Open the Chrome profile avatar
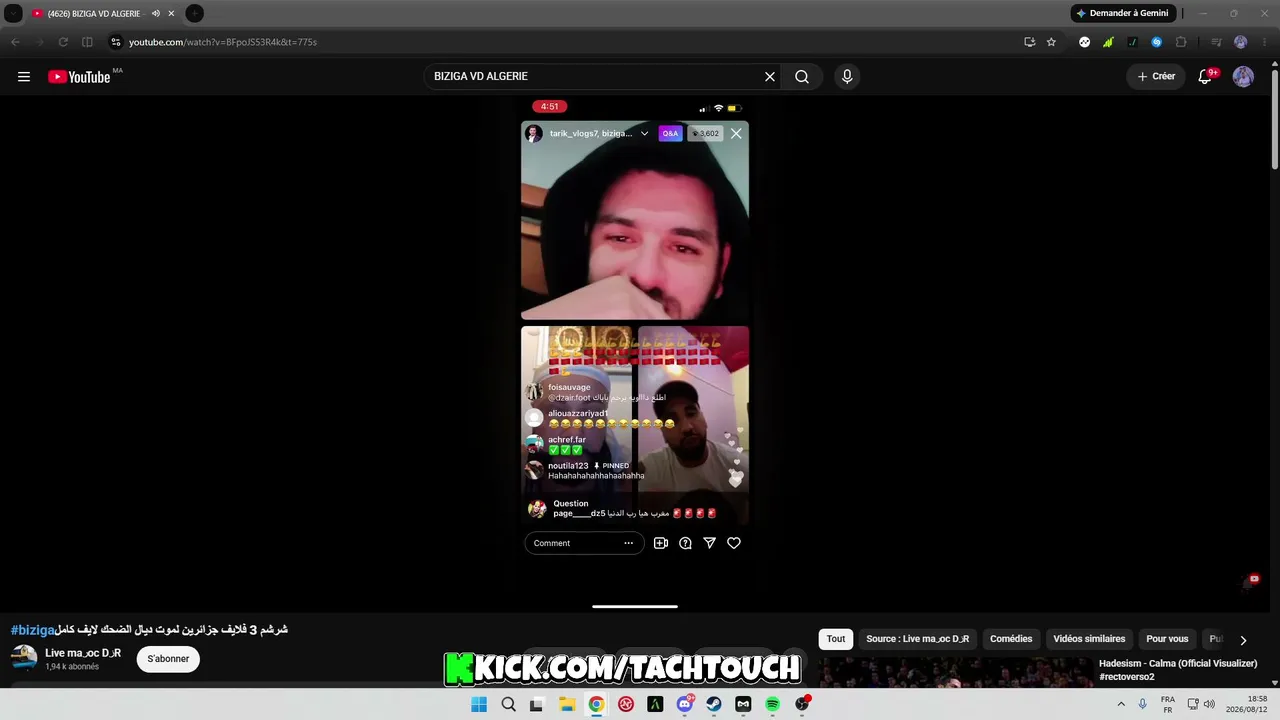This screenshot has width=1280, height=720. (x=1241, y=42)
